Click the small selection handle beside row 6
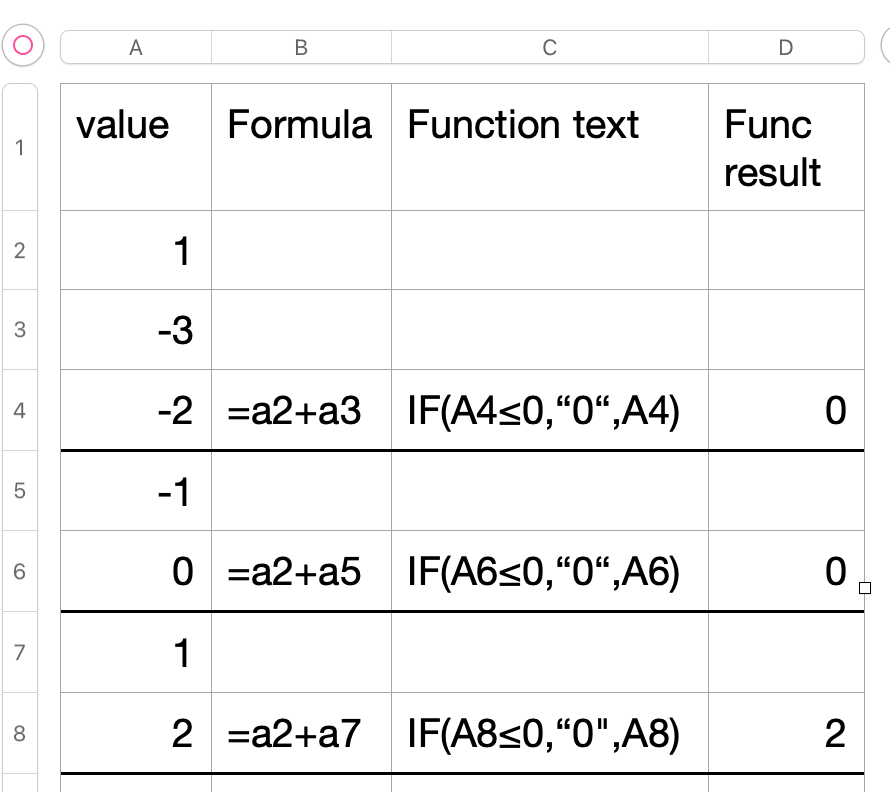Image resolution: width=890 pixels, height=792 pixels. pos(865,588)
